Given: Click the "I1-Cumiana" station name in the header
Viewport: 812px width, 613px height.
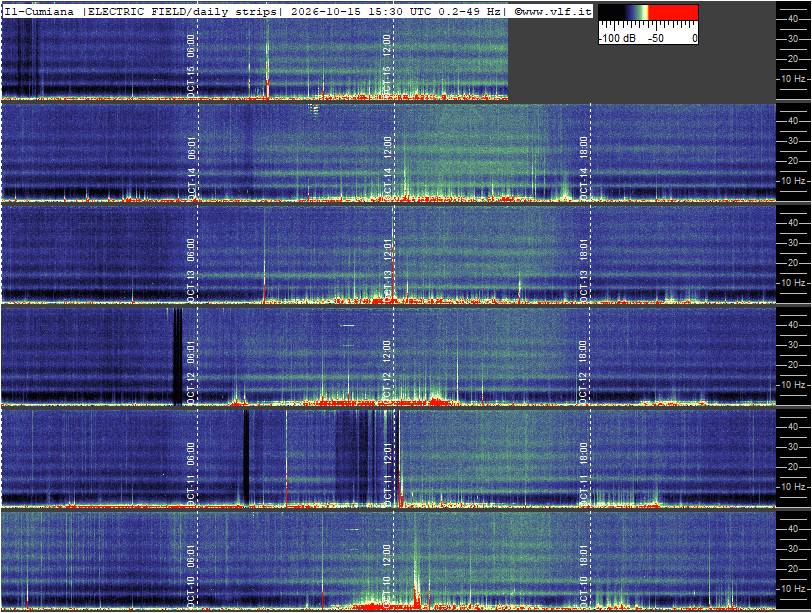Looking at the screenshot, I should 39,11.
